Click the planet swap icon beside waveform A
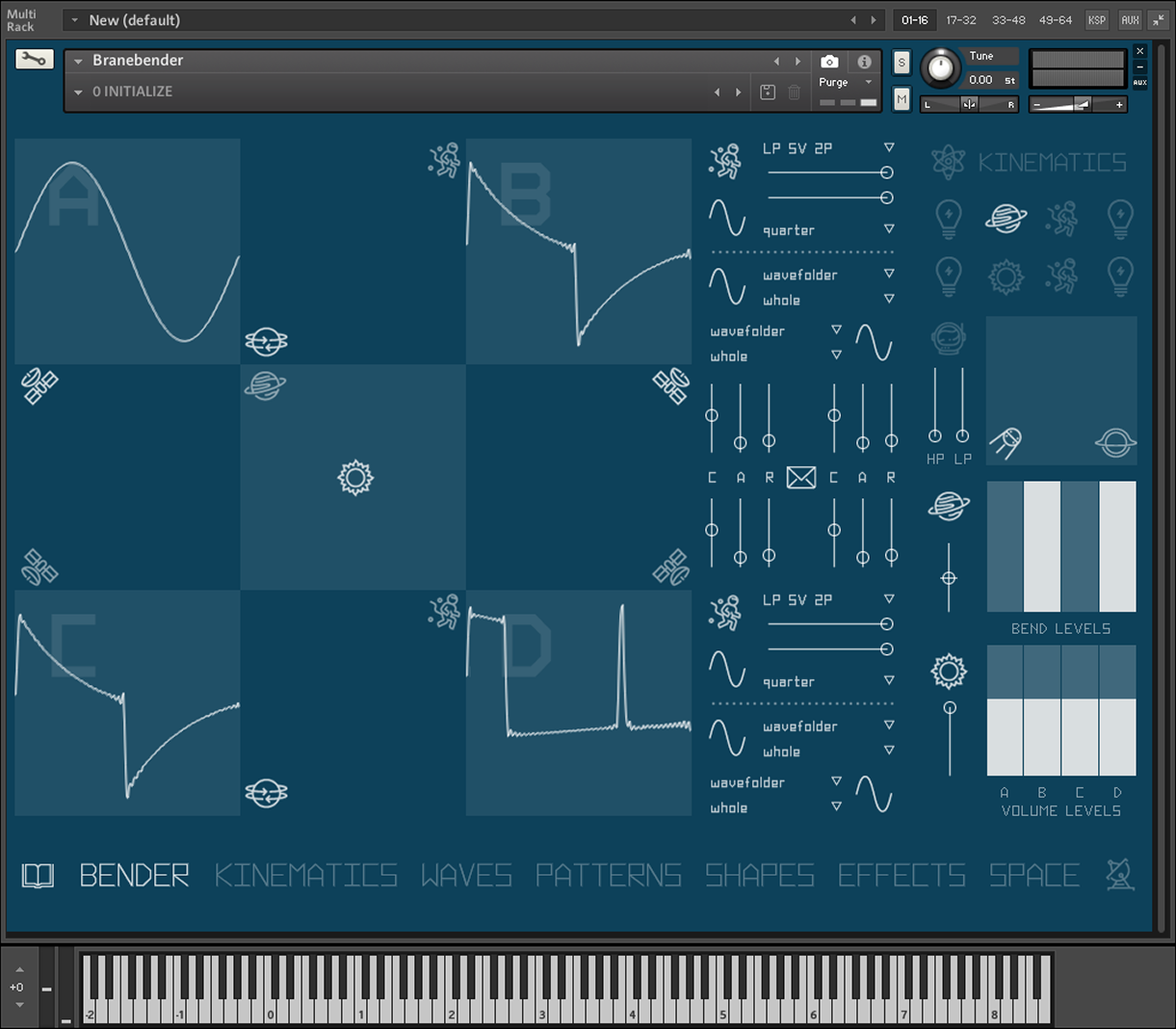This screenshot has height=1029, width=1176. tap(266, 341)
